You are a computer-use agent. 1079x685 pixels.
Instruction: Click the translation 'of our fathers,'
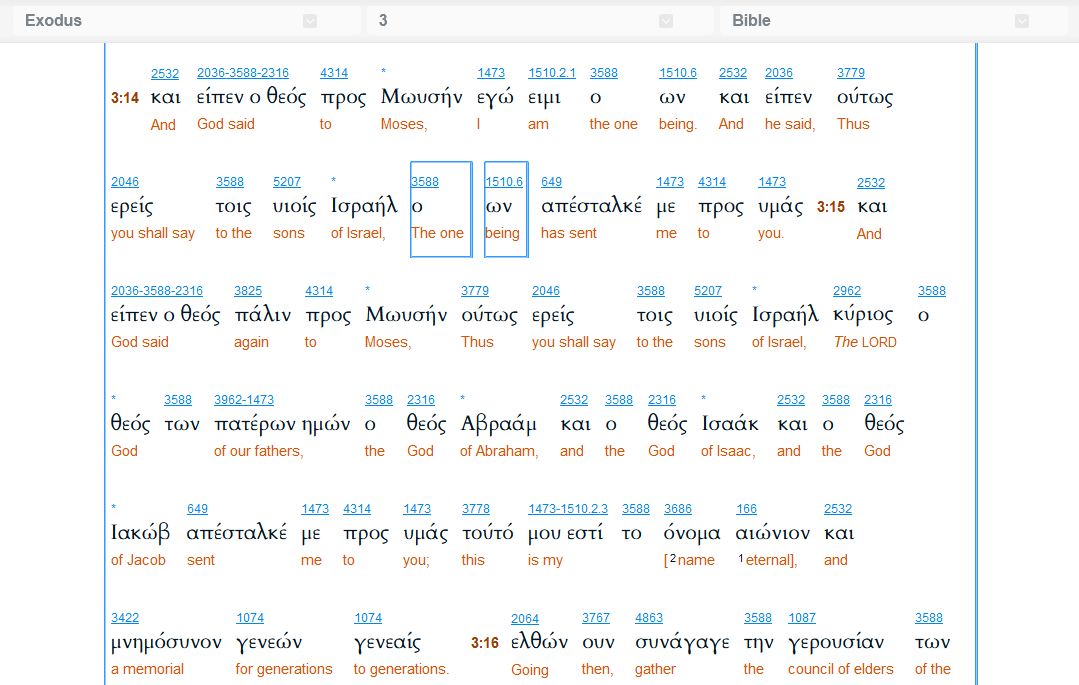pyautogui.click(x=259, y=451)
